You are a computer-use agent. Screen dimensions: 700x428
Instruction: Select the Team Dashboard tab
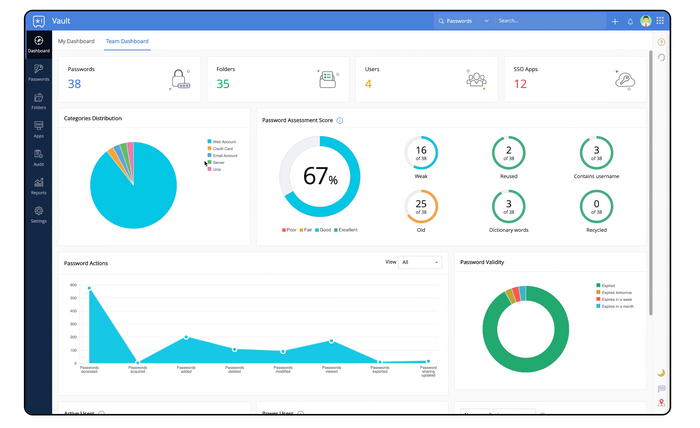(x=127, y=41)
